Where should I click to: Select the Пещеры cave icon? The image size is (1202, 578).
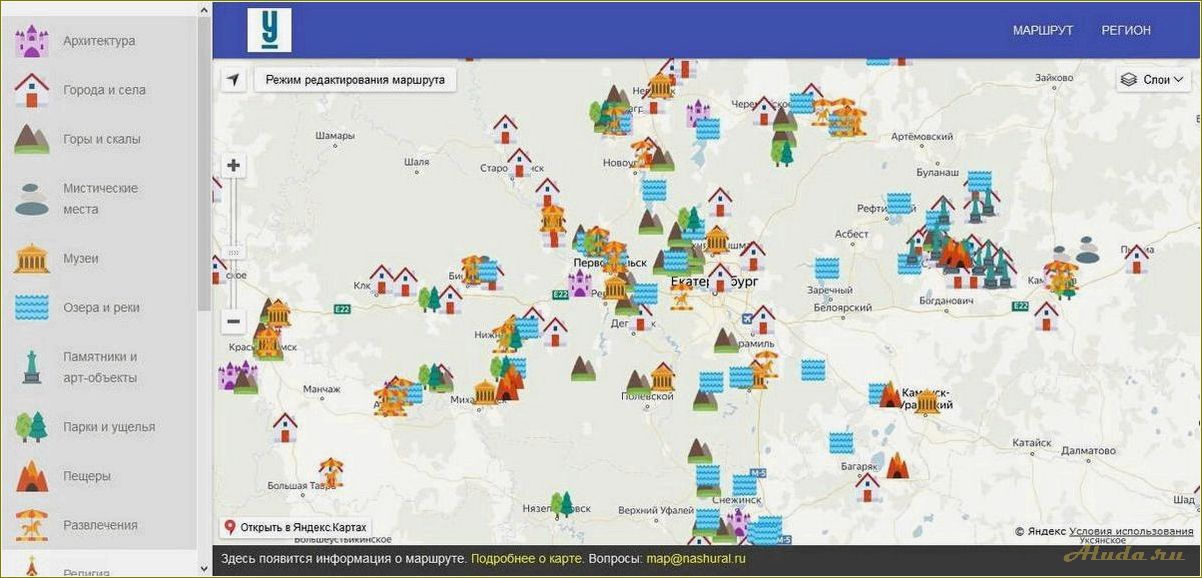32,476
